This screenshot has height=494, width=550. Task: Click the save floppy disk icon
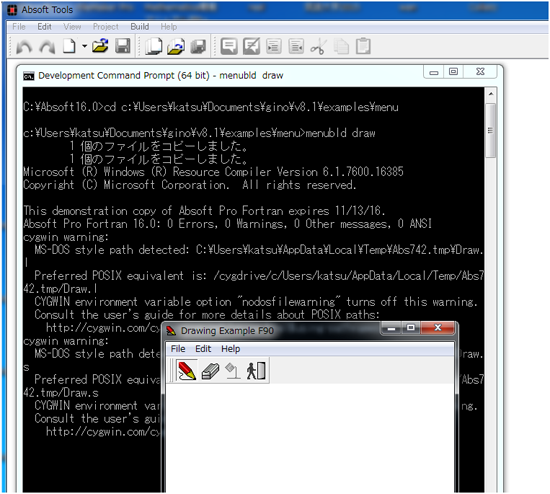point(123,46)
